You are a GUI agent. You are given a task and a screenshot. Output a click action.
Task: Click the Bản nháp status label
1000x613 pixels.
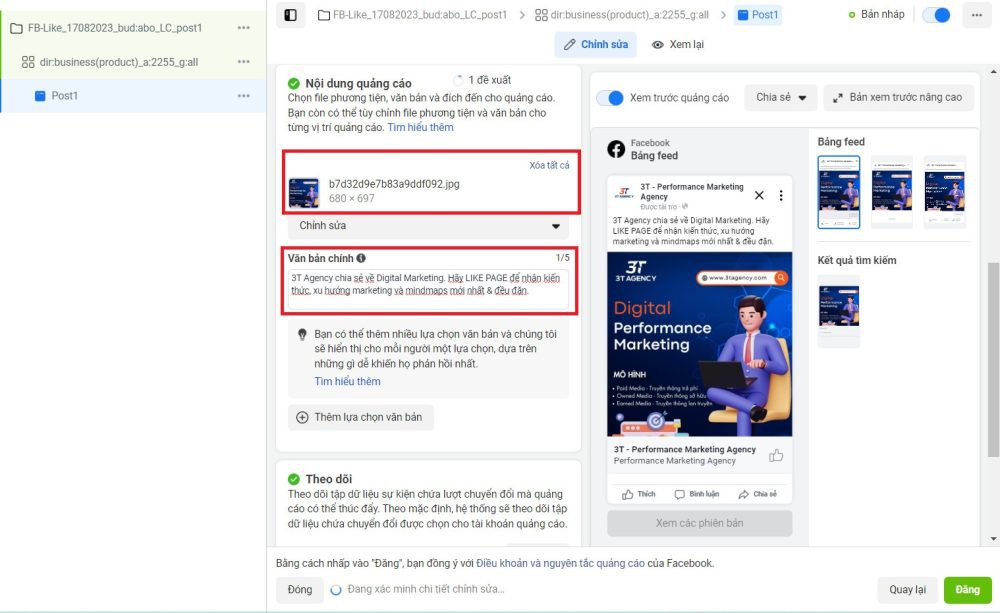pyautogui.click(x=882, y=15)
